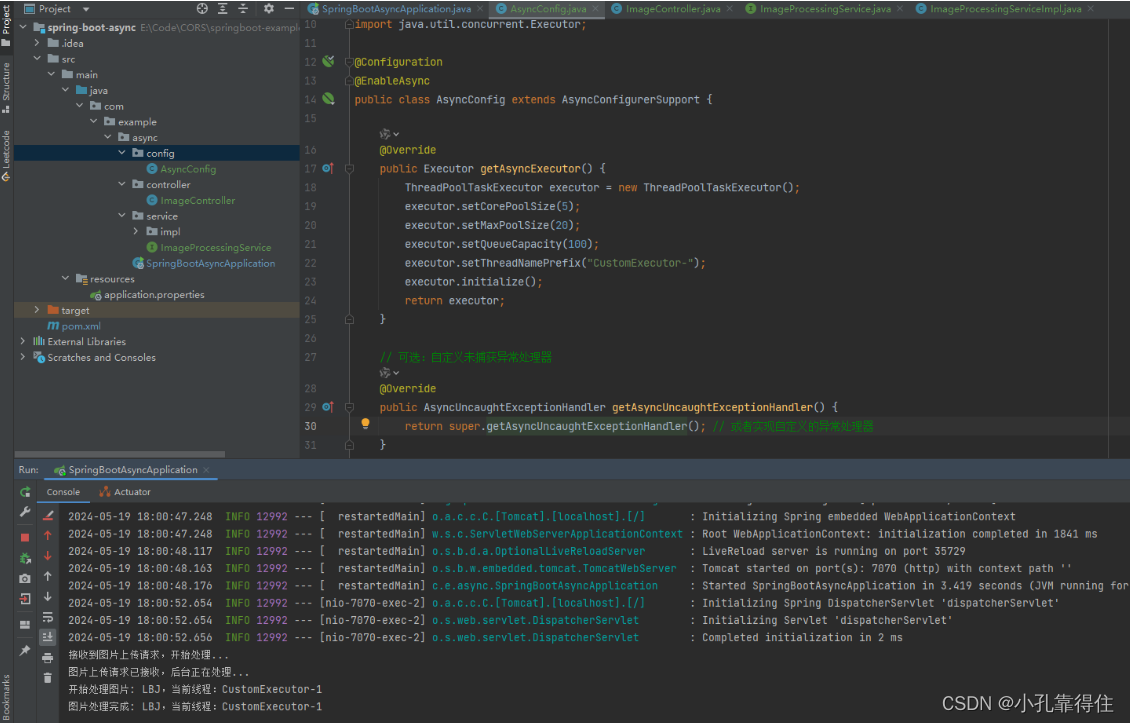1130x723 pixels.
Task: Collapse all Project tree nodes with the toolbar icon
Action: point(244,8)
